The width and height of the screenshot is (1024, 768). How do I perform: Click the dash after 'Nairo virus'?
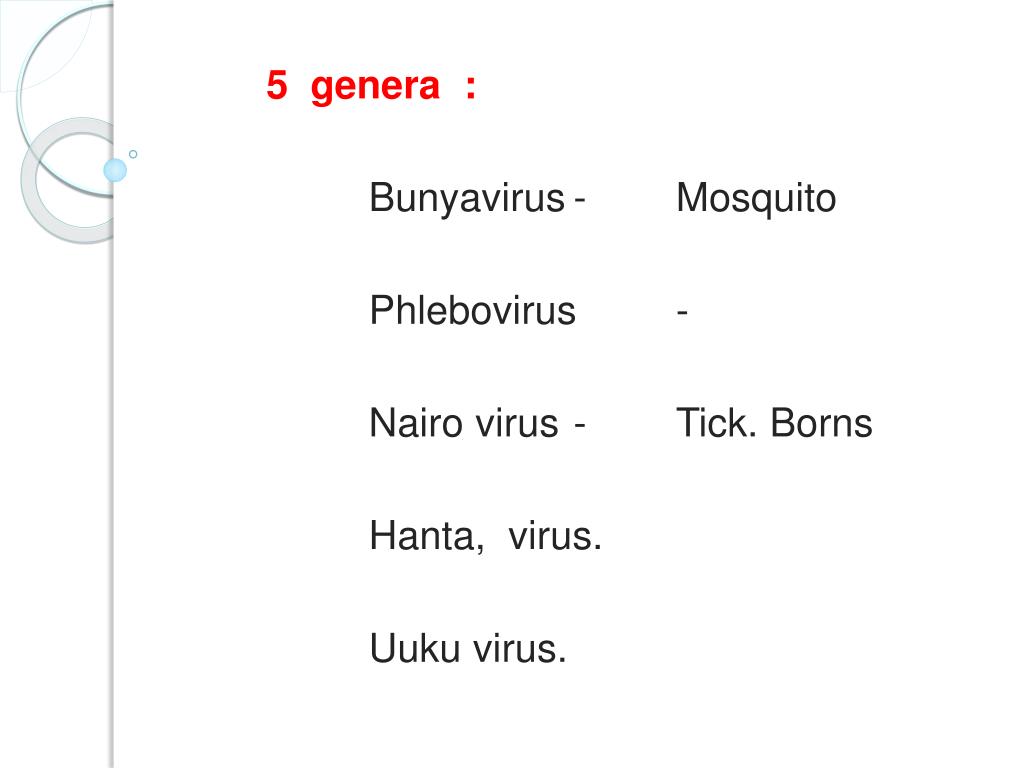580,426
